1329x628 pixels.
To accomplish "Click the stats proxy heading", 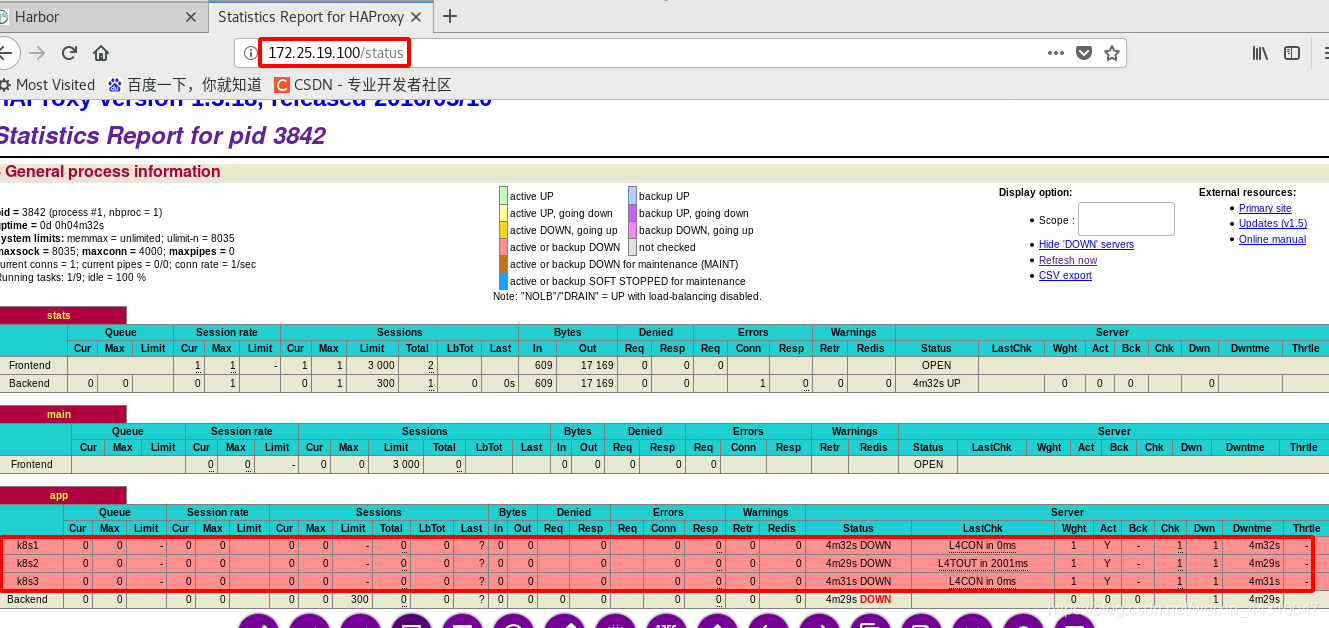I will pos(59,315).
